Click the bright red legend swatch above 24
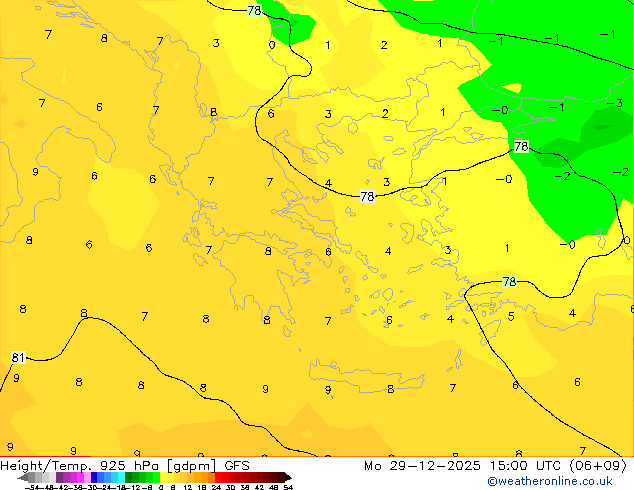Screen dimensions: 634x490 [218, 477]
